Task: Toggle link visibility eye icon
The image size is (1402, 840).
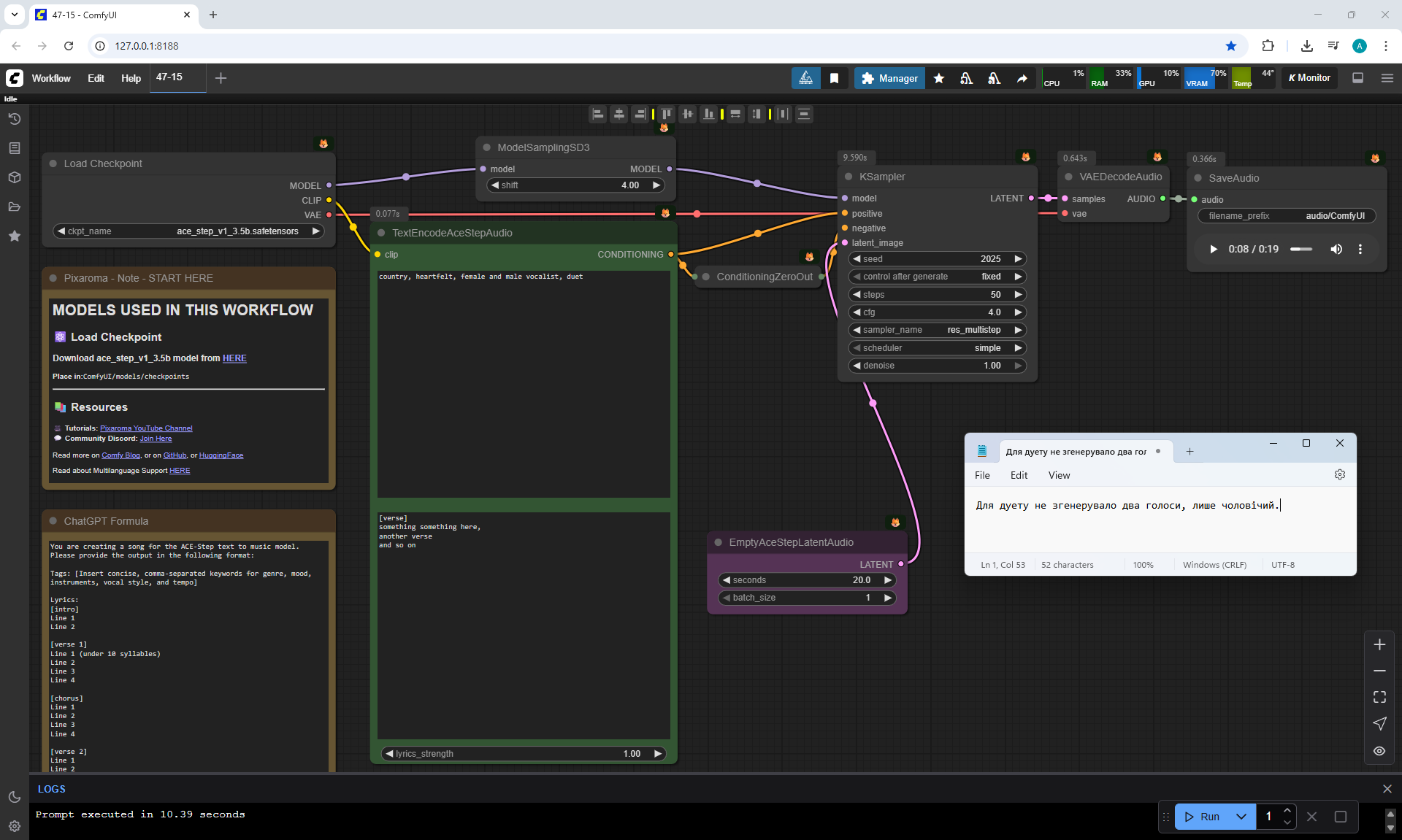Action: click(x=1379, y=751)
